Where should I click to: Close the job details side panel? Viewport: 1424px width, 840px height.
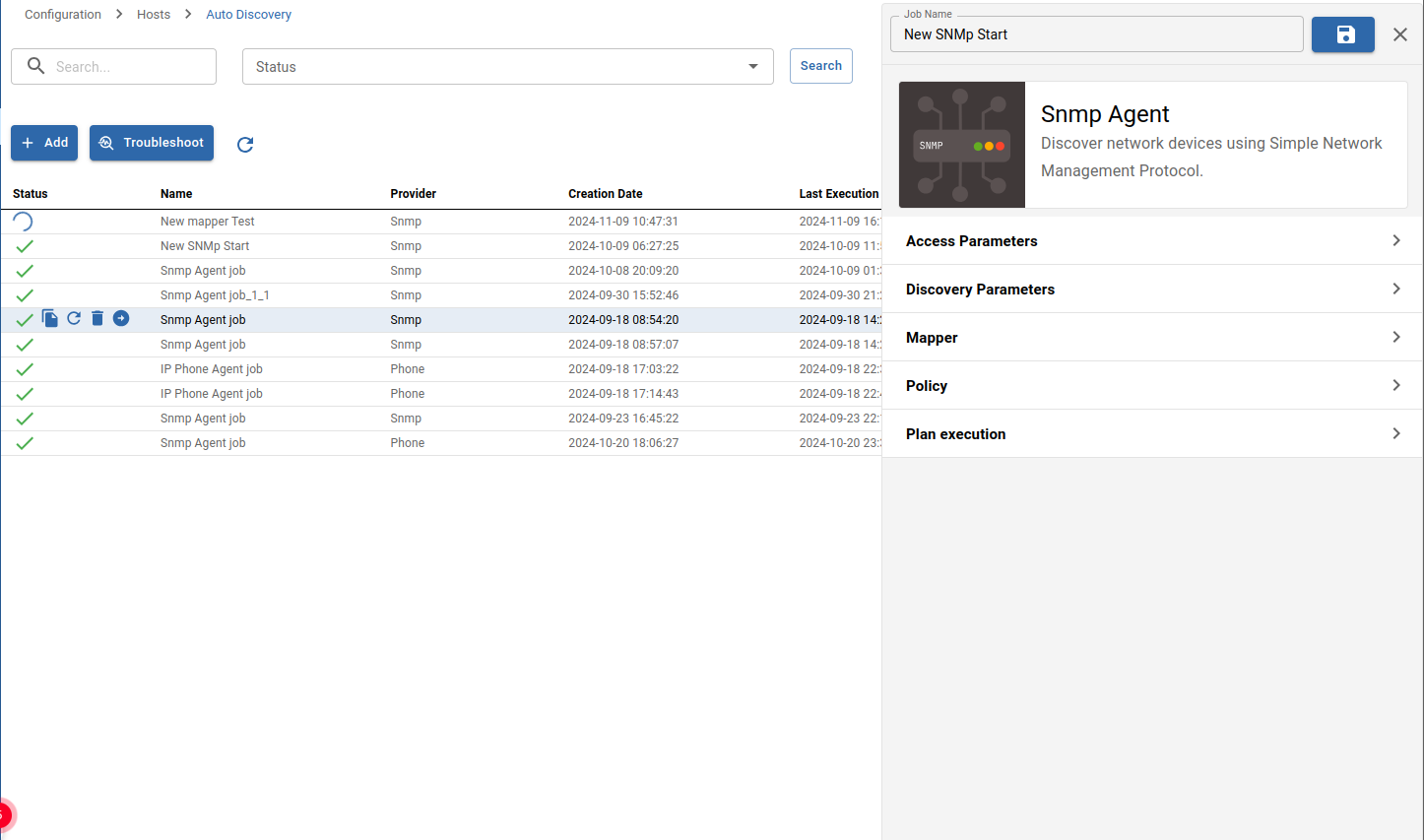coord(1399,34)
